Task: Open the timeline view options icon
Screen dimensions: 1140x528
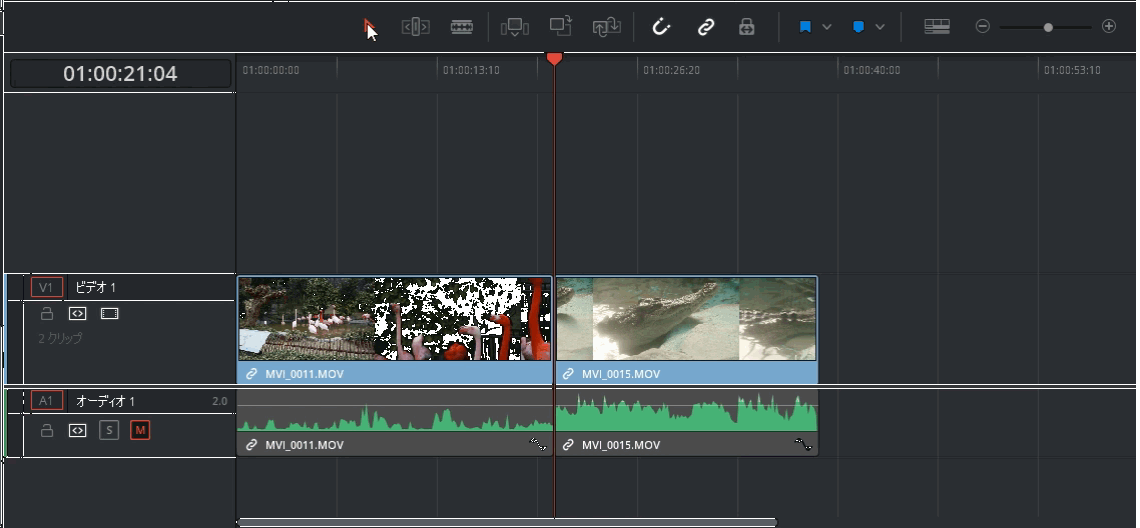Action: tap(937, 27)
